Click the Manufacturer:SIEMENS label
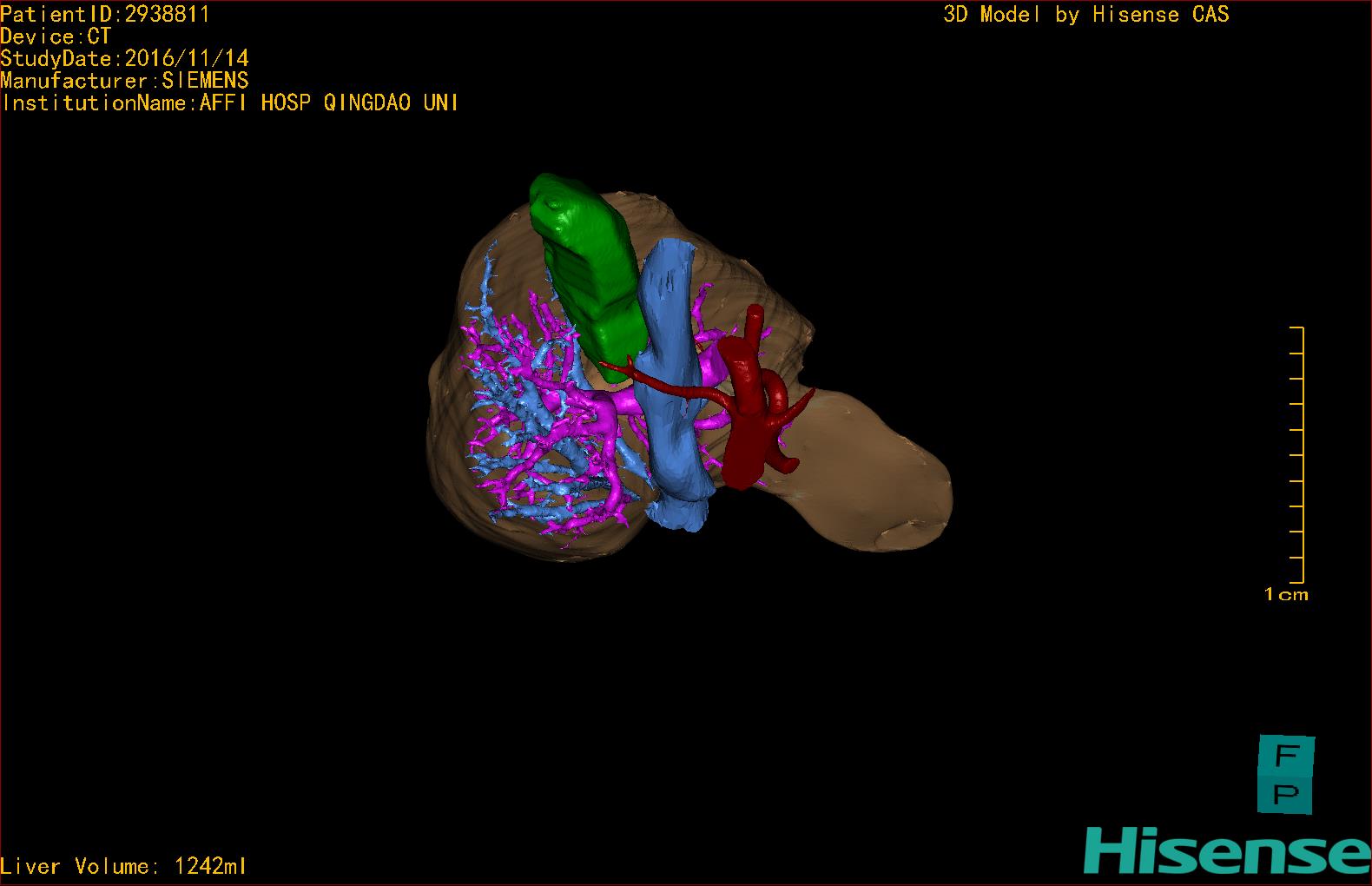 click(125, 81)
